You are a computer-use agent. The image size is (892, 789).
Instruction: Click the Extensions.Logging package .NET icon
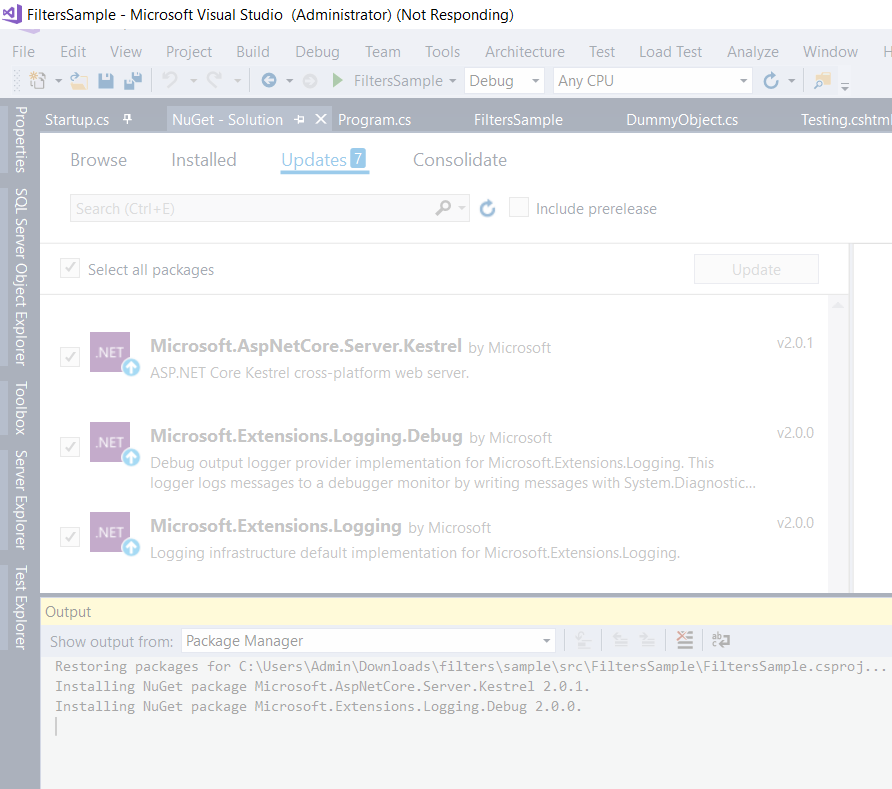(110, 532)
